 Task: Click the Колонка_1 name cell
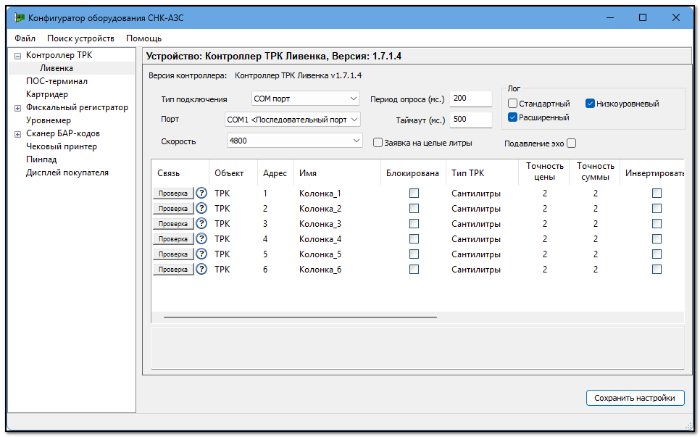click(x=320, y=193)
